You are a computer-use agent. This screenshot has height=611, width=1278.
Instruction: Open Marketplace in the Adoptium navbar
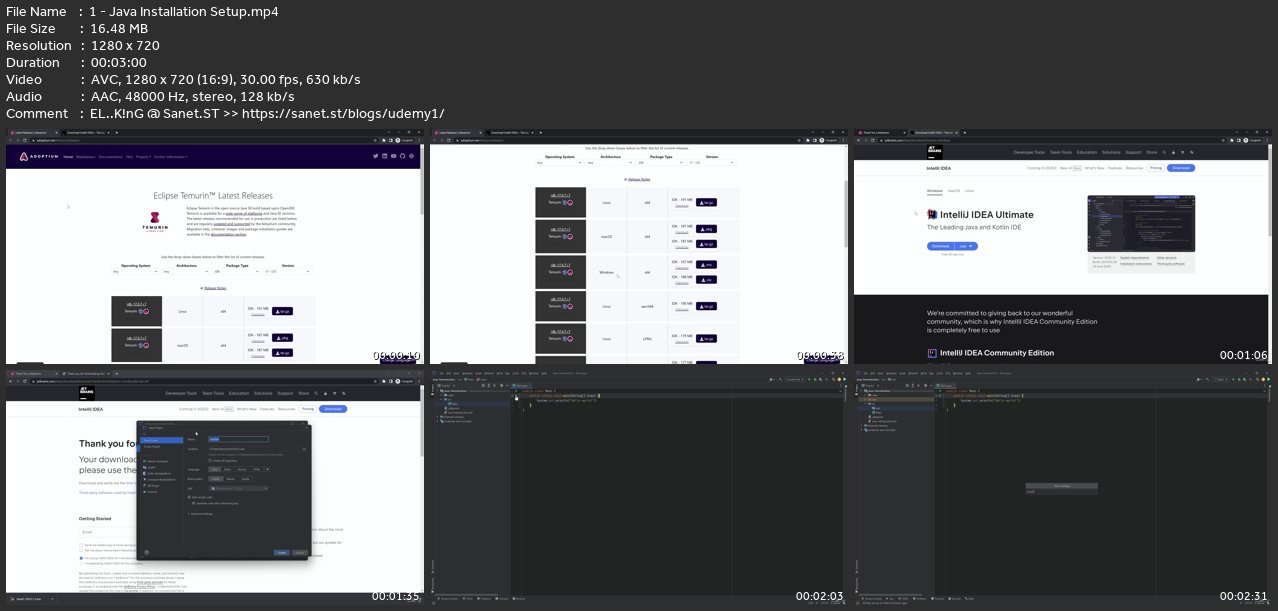pyautogui.click(x=86, y=157)
